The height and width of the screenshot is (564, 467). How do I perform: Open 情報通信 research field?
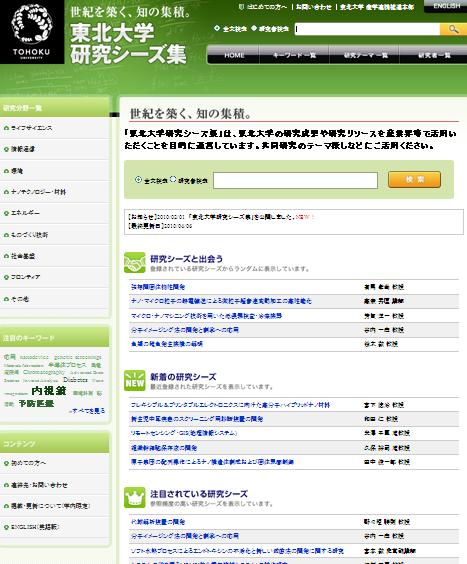pos(23,149)
